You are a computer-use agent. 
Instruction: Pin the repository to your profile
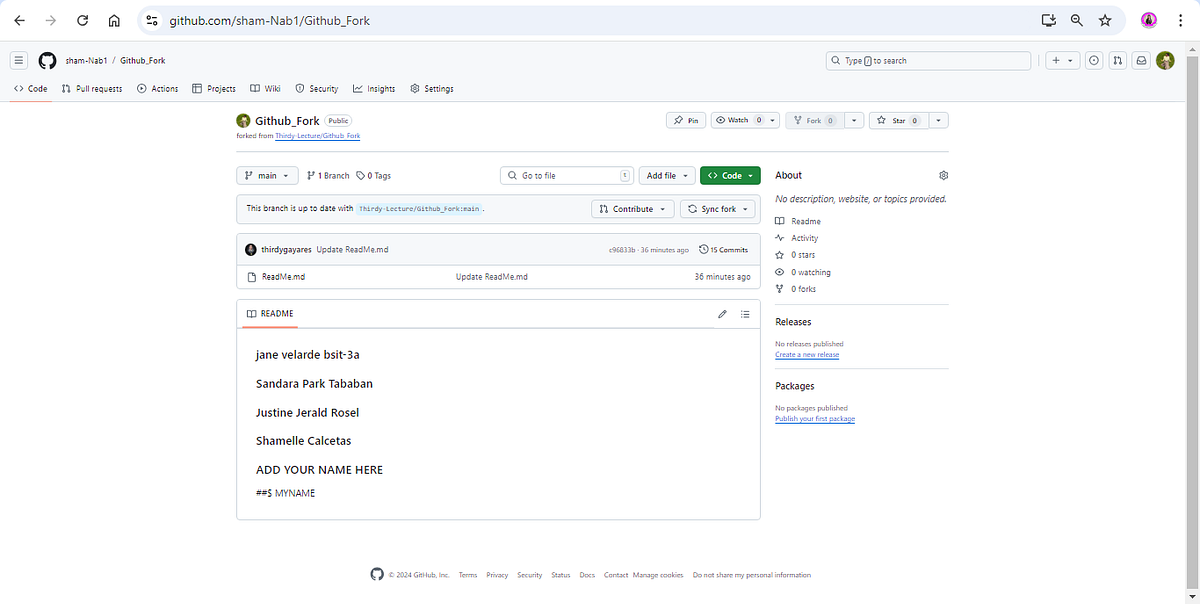point(686,119)
